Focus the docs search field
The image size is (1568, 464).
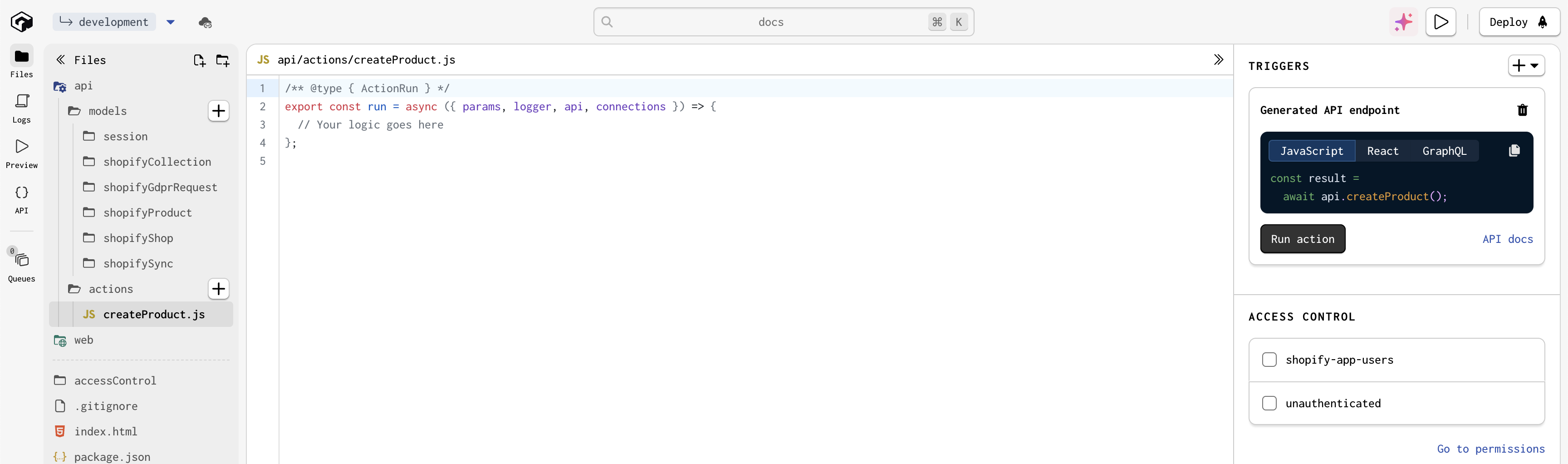784,23
